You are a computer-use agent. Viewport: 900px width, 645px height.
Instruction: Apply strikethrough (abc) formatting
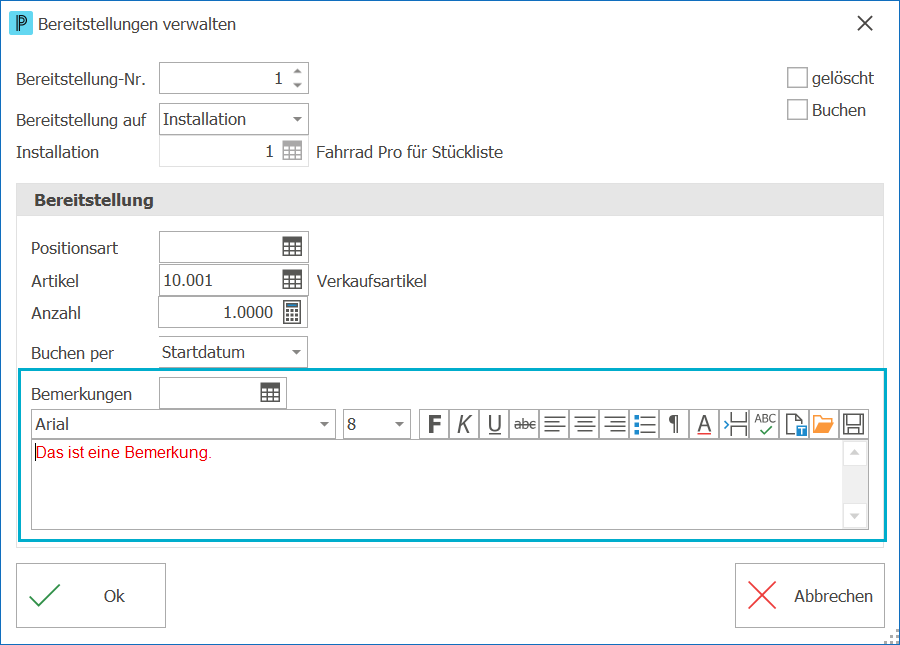525,424
